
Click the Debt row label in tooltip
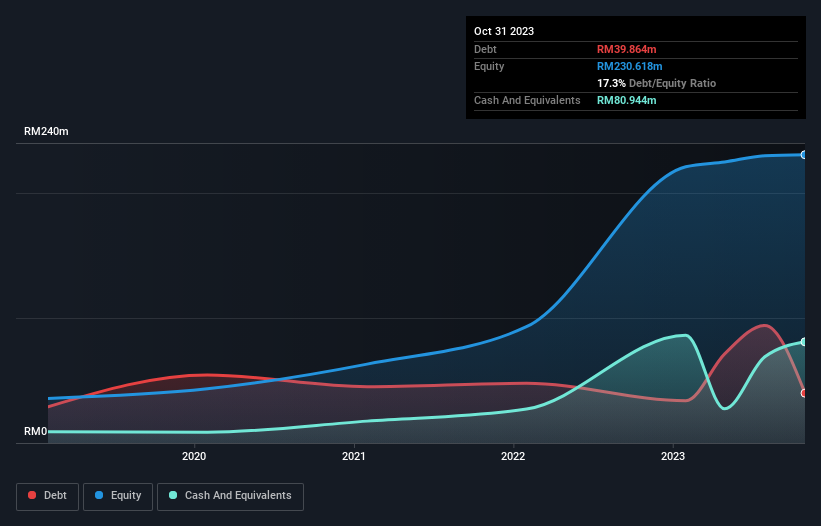485,49
